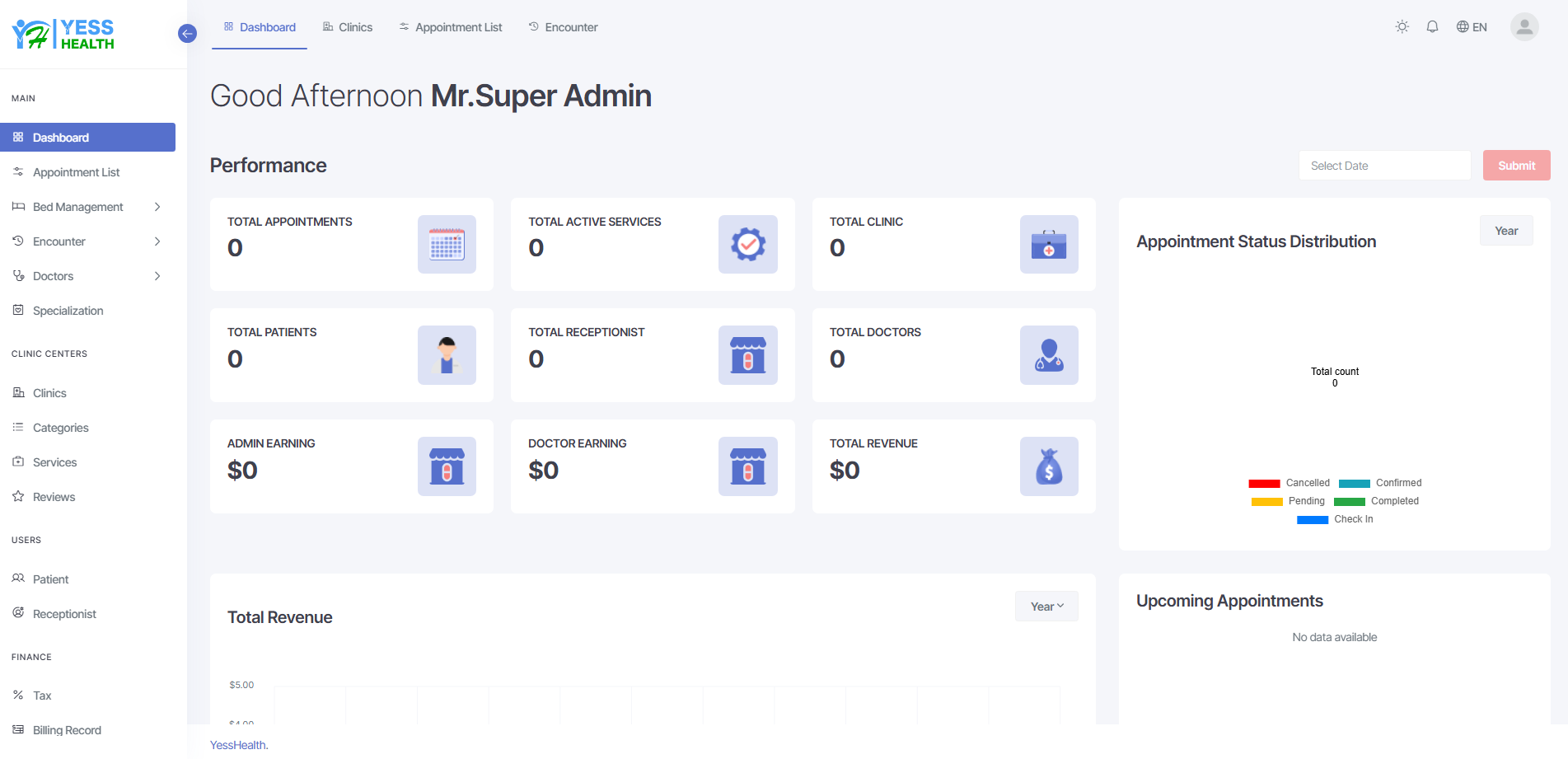Follow the YessHealth footer link
Screen dimensions: 1568x759
click(237, 745)
